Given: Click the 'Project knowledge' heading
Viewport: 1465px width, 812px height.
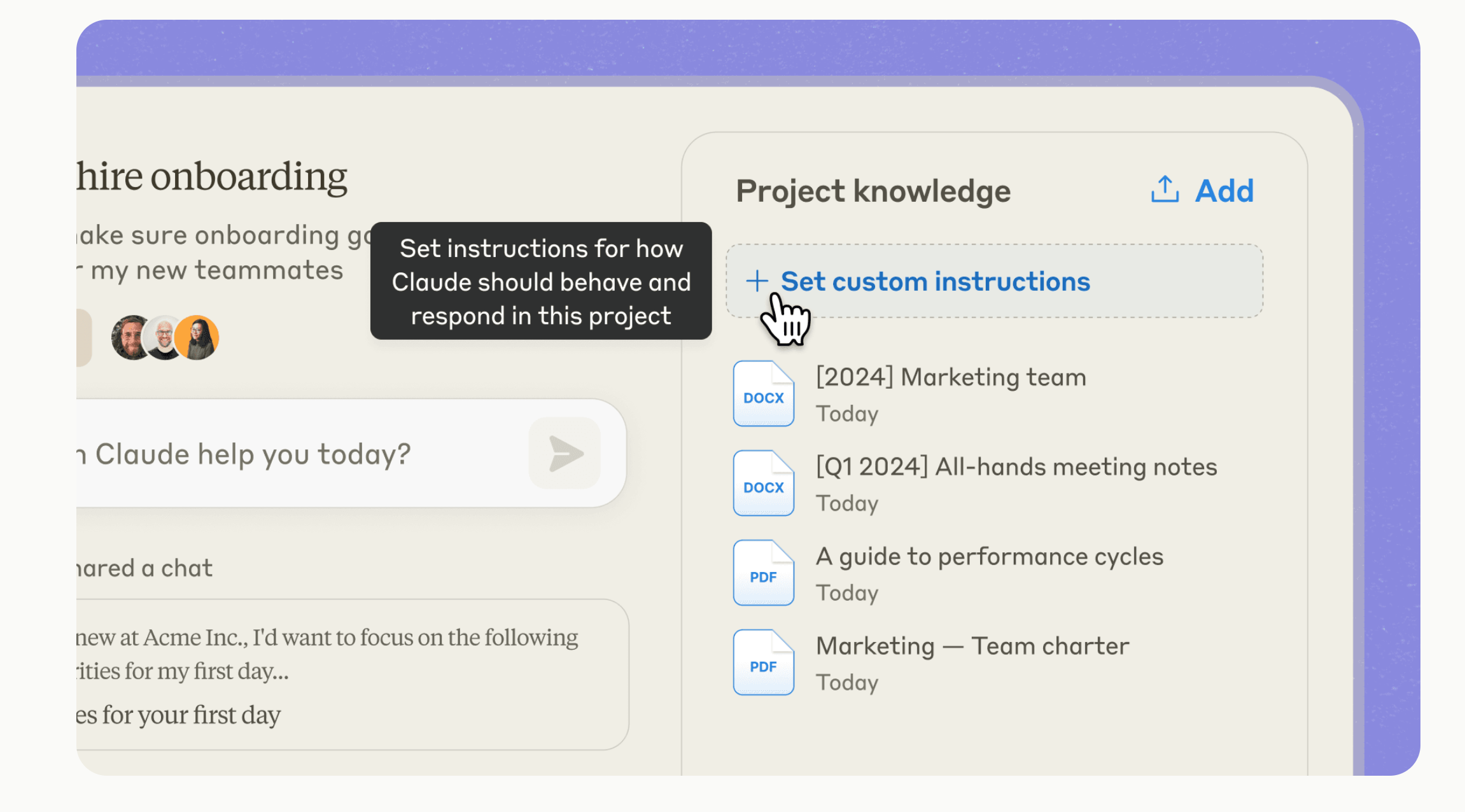Looking at the screenshot, I should pyautogui.click(x=873, y=191).
